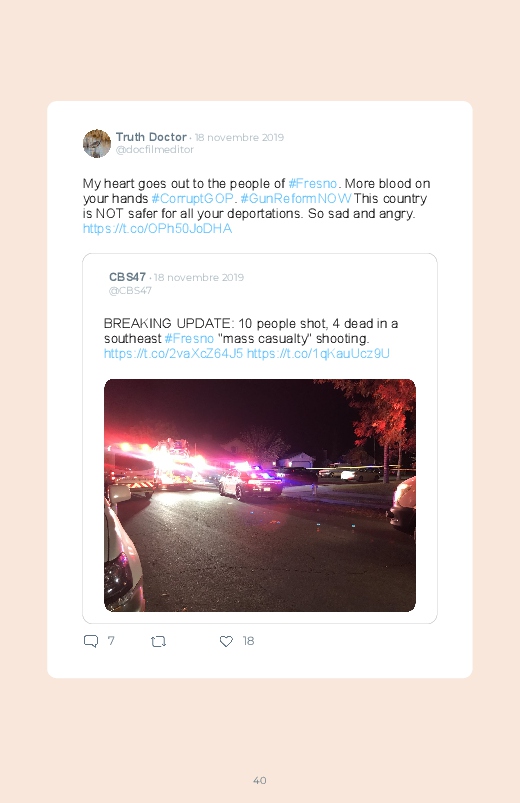Viewport: 520px width, 803px height.
Task: Open the #Fresno hashtag in main tweet
Action: (313, 184)
